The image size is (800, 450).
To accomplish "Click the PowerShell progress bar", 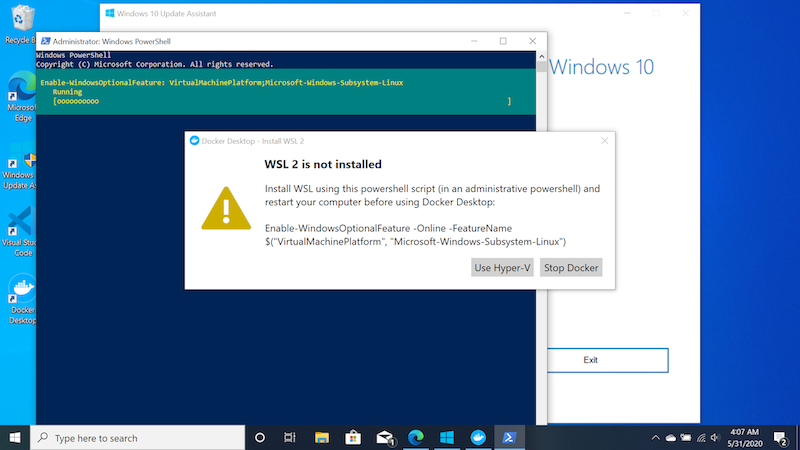I will [282, 101].
